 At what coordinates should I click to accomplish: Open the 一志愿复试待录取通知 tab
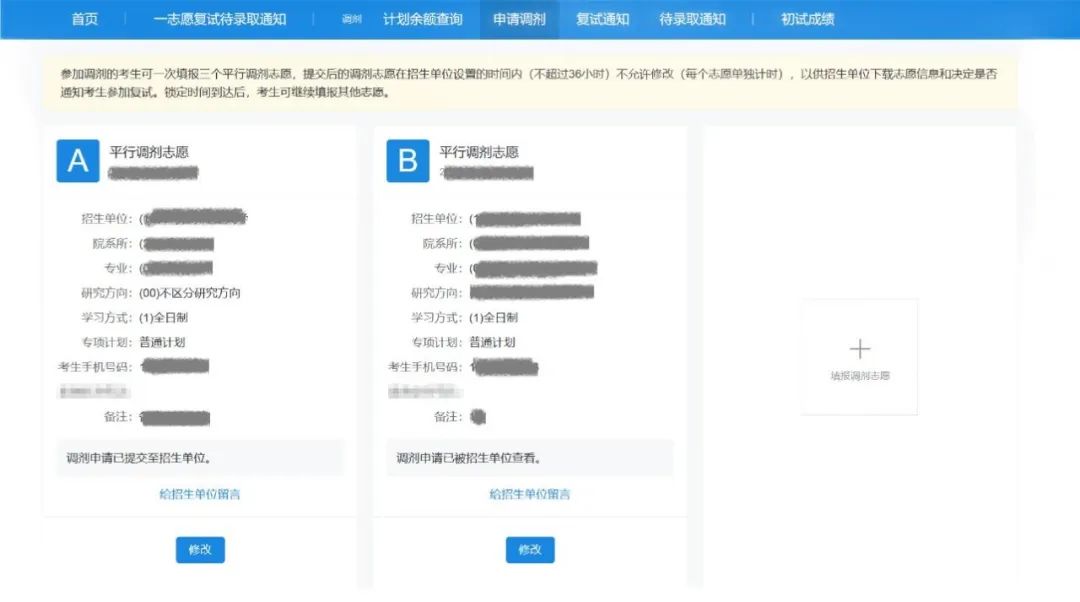pyautogui.click(x=221, y=18)
